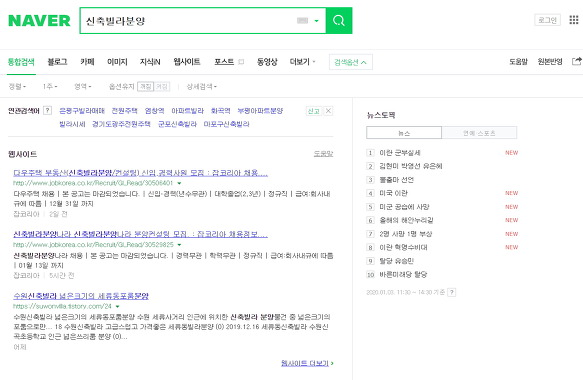
Task: Open the 신축빌라분양나라 recruitment result title
Action: point(140,234)
